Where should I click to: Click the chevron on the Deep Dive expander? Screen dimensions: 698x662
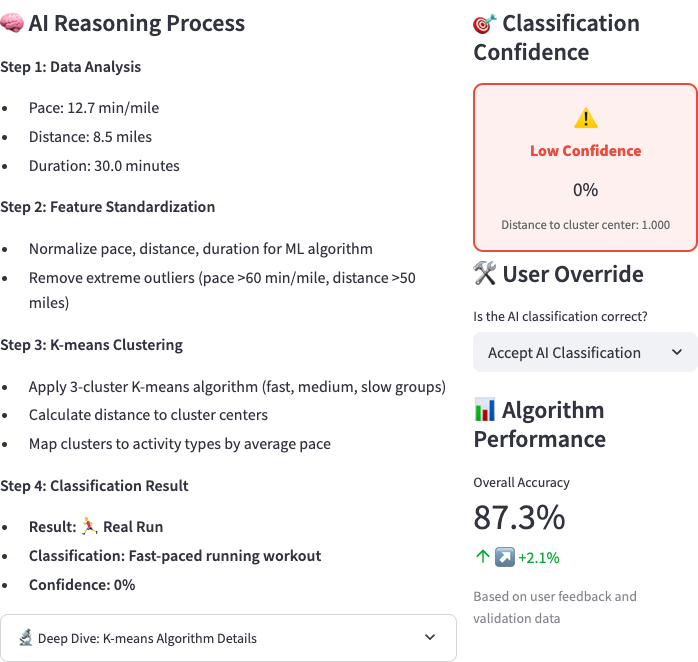(430, 638)
